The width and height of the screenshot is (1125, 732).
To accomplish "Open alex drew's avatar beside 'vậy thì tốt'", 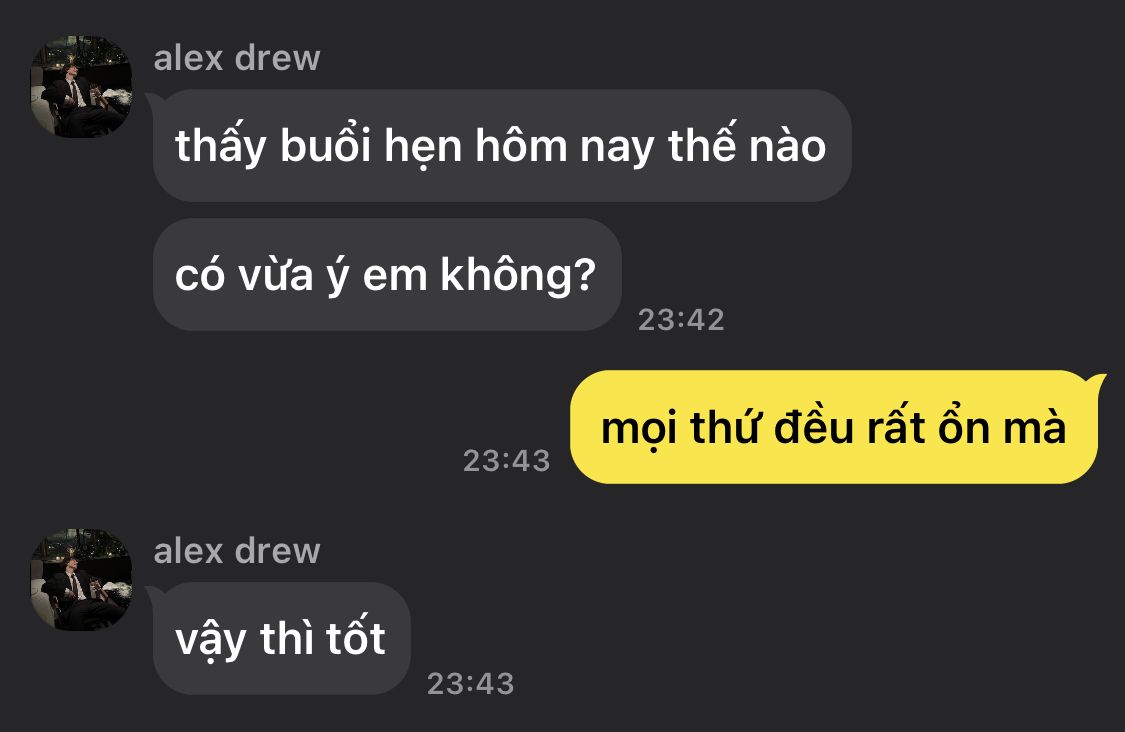I will pos(81,580).
